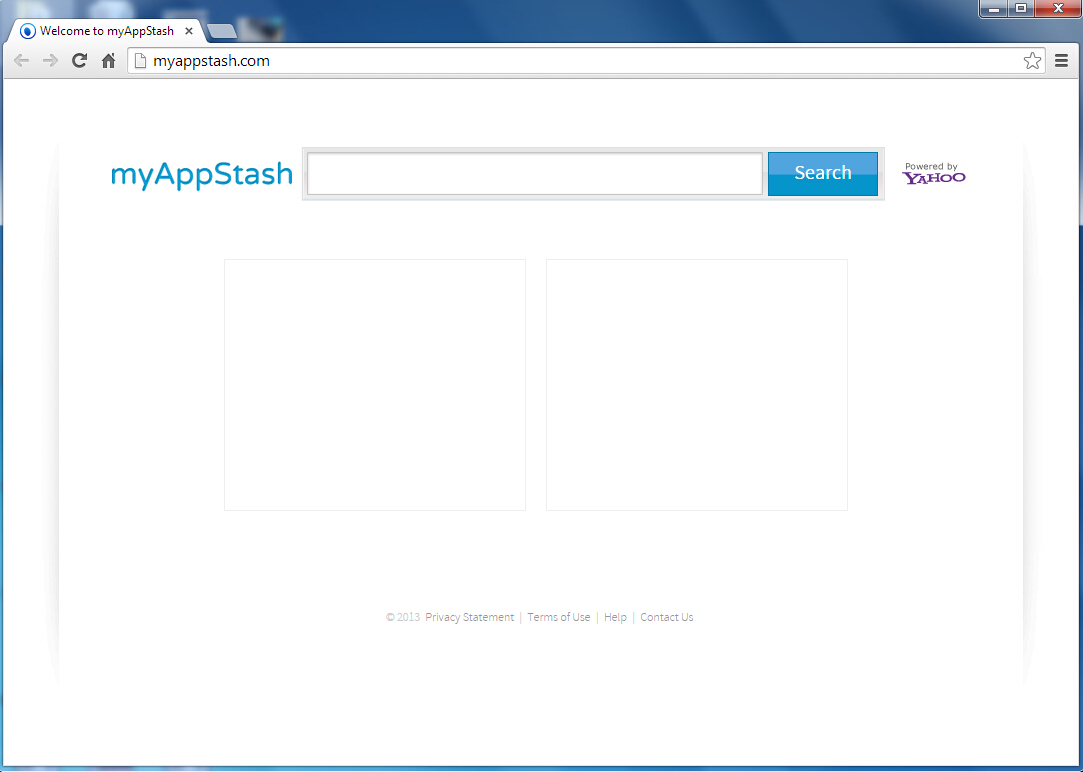
Task: Open a new tab with the new tab button
Action: tap(222, 31)
